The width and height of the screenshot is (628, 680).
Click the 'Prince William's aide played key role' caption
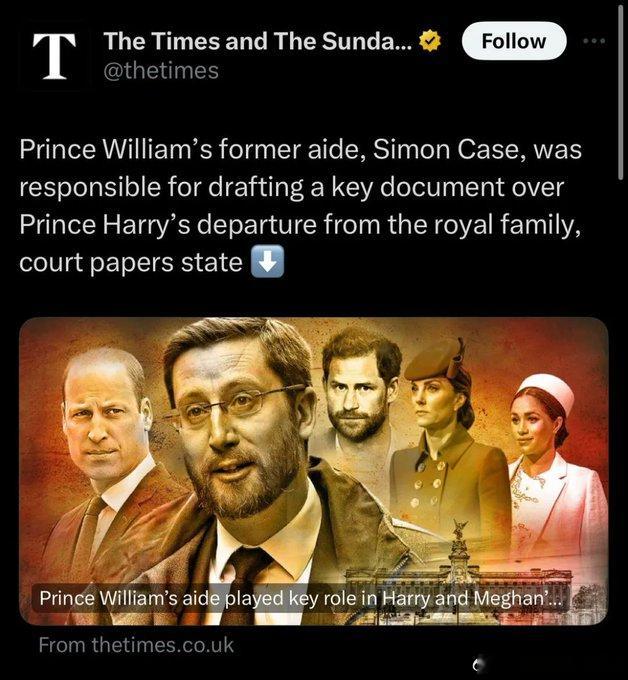300,598
